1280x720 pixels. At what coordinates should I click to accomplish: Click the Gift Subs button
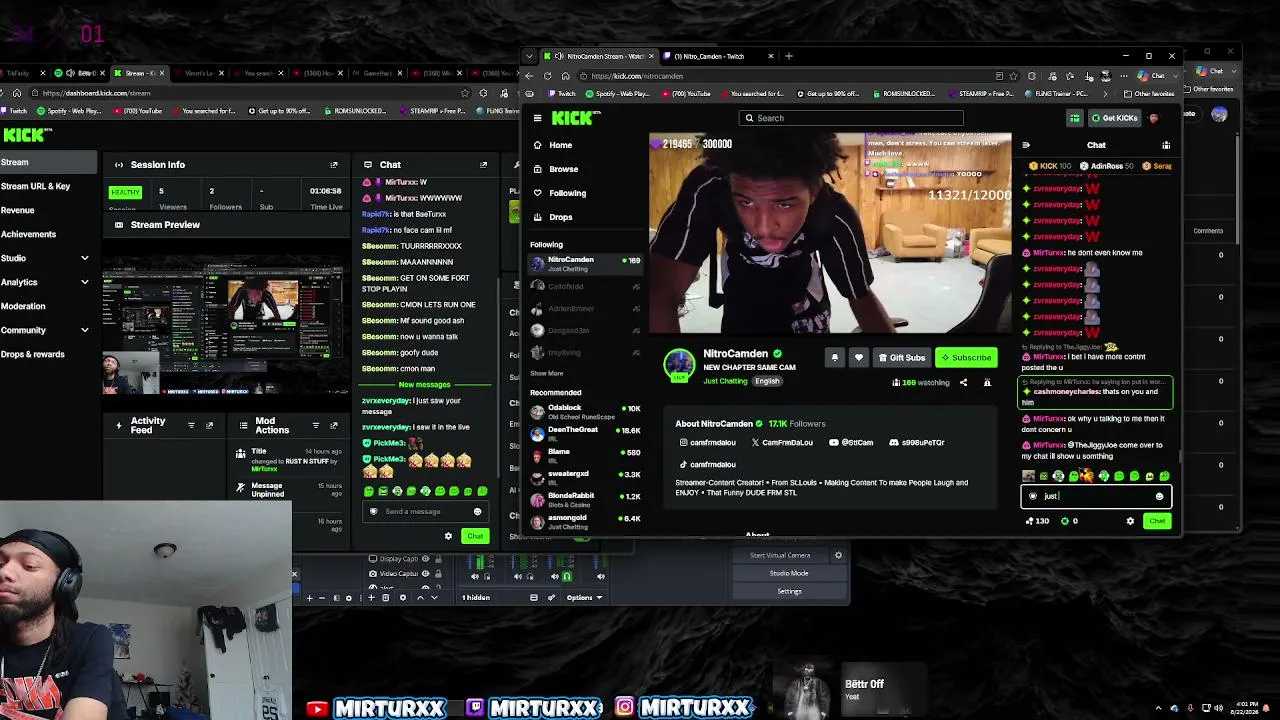tap(901, 357)
